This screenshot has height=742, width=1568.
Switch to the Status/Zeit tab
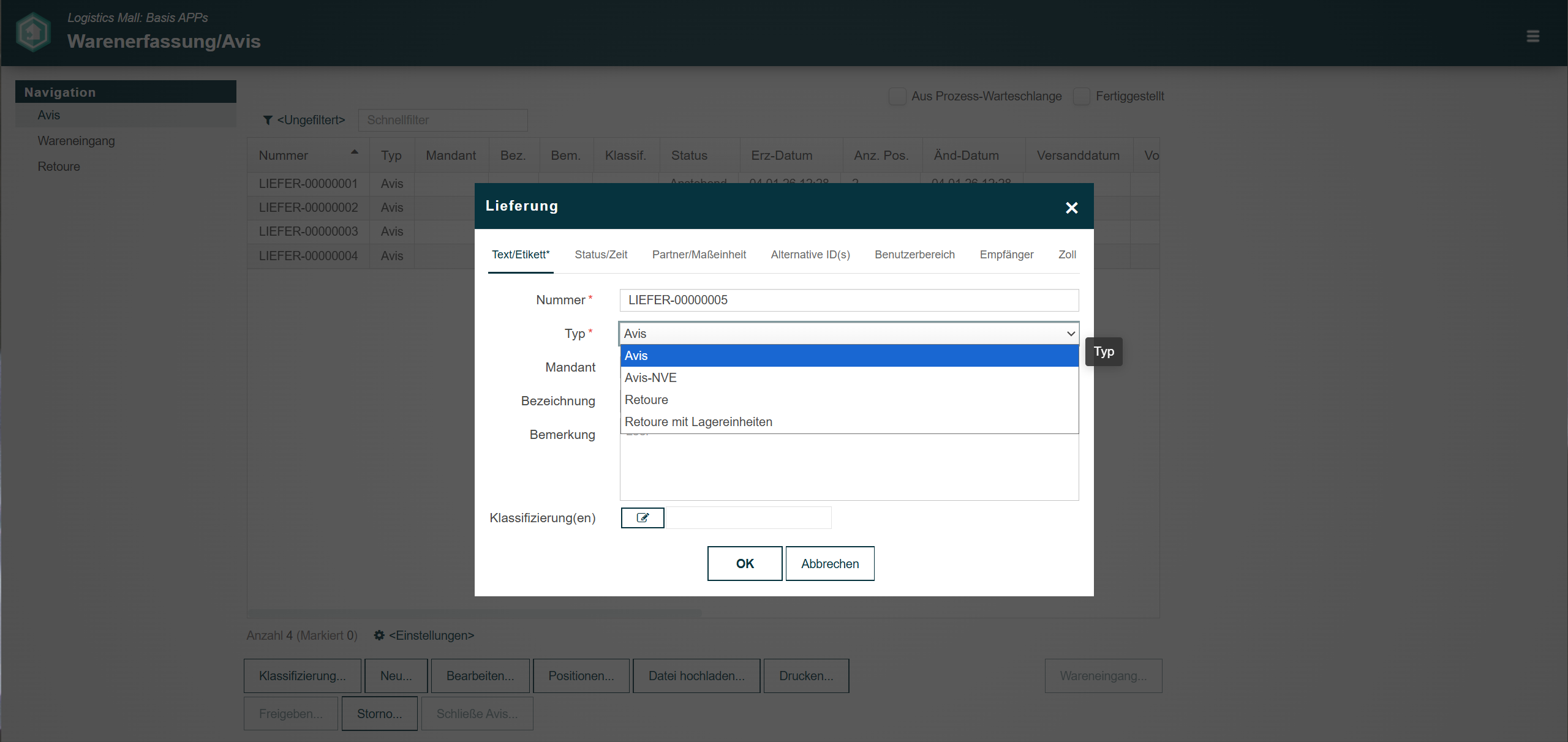pyautogui.click(x=601, y=255)
